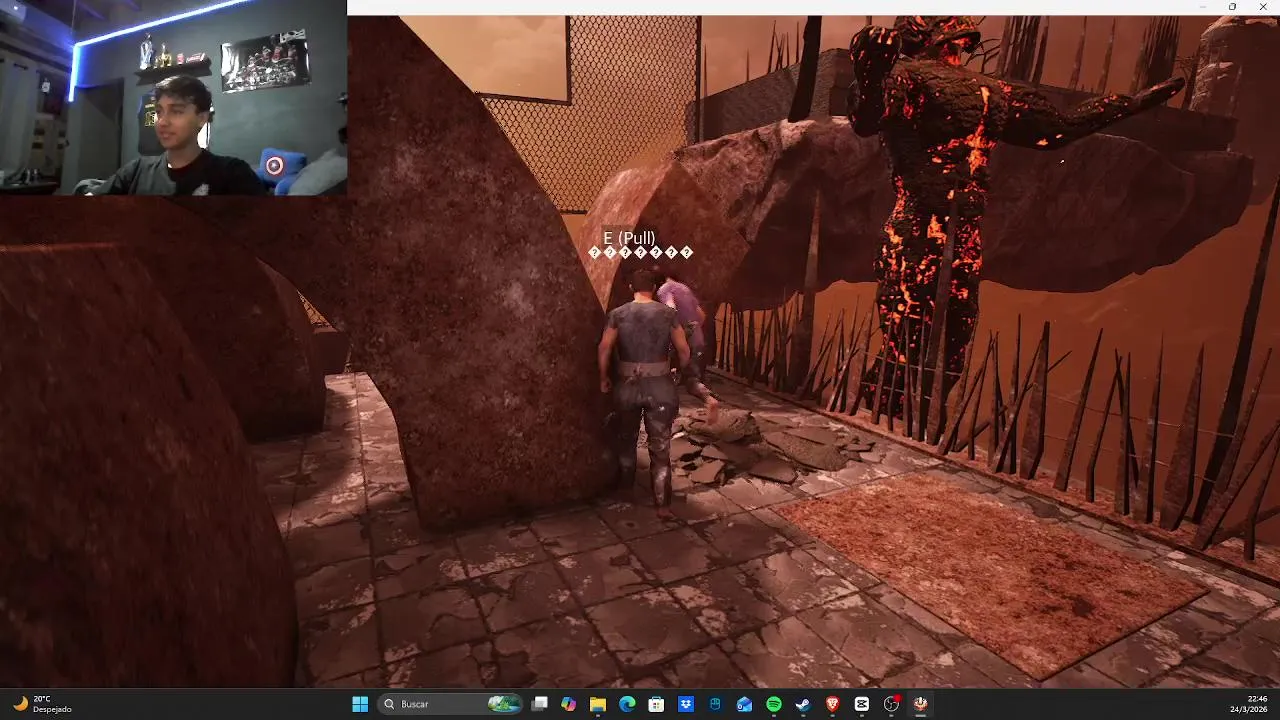Open Task View from taskbar

(x=539, y=704)
